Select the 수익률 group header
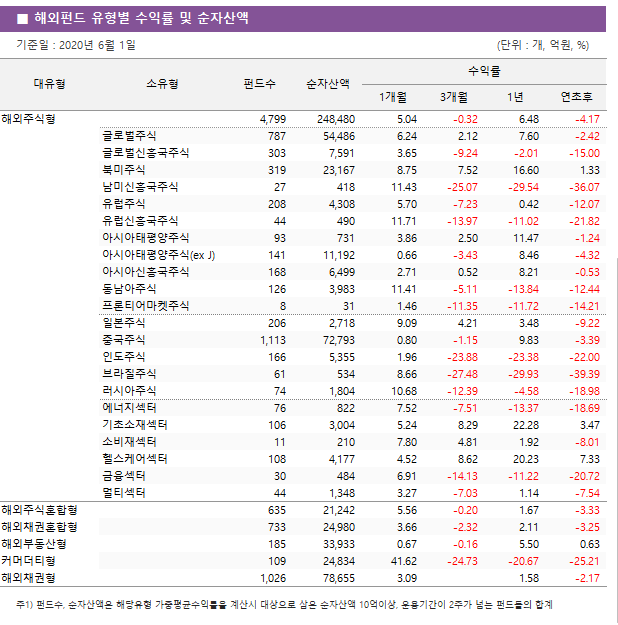 click(x=484, y=71)
